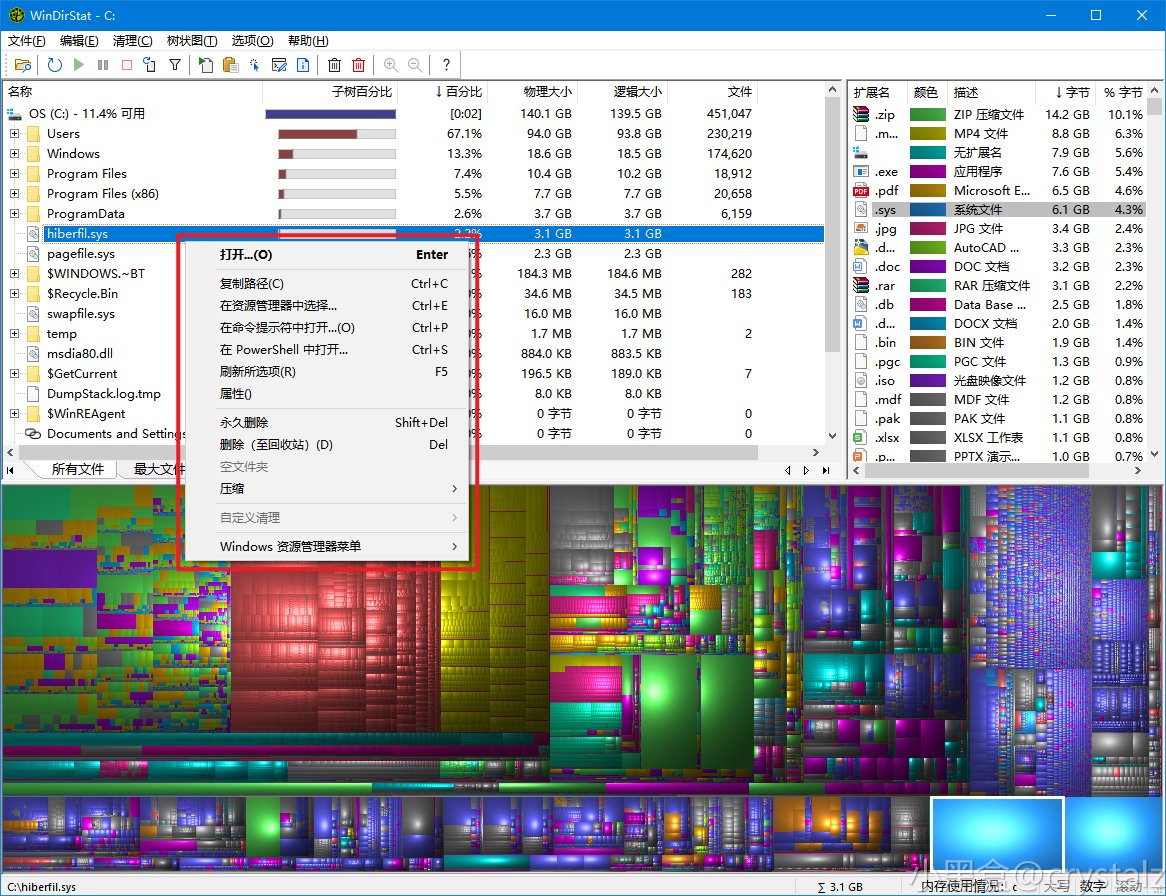Click the .rar archive icon in extension list
The image size is (1166, 896).
[x=860, y=286]
